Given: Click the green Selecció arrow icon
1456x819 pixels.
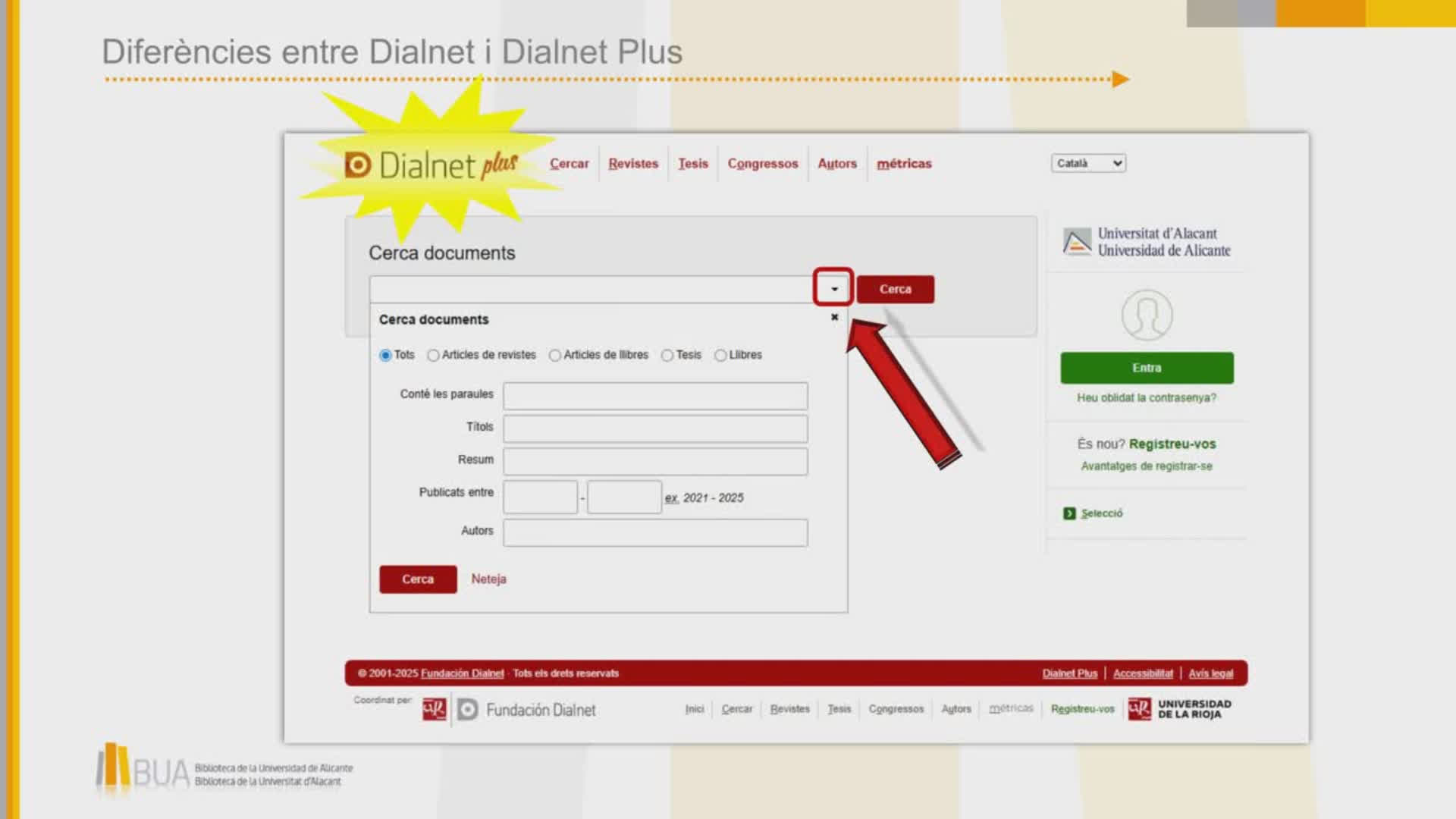Looking at the screenshot, I should pos(1069,513).
